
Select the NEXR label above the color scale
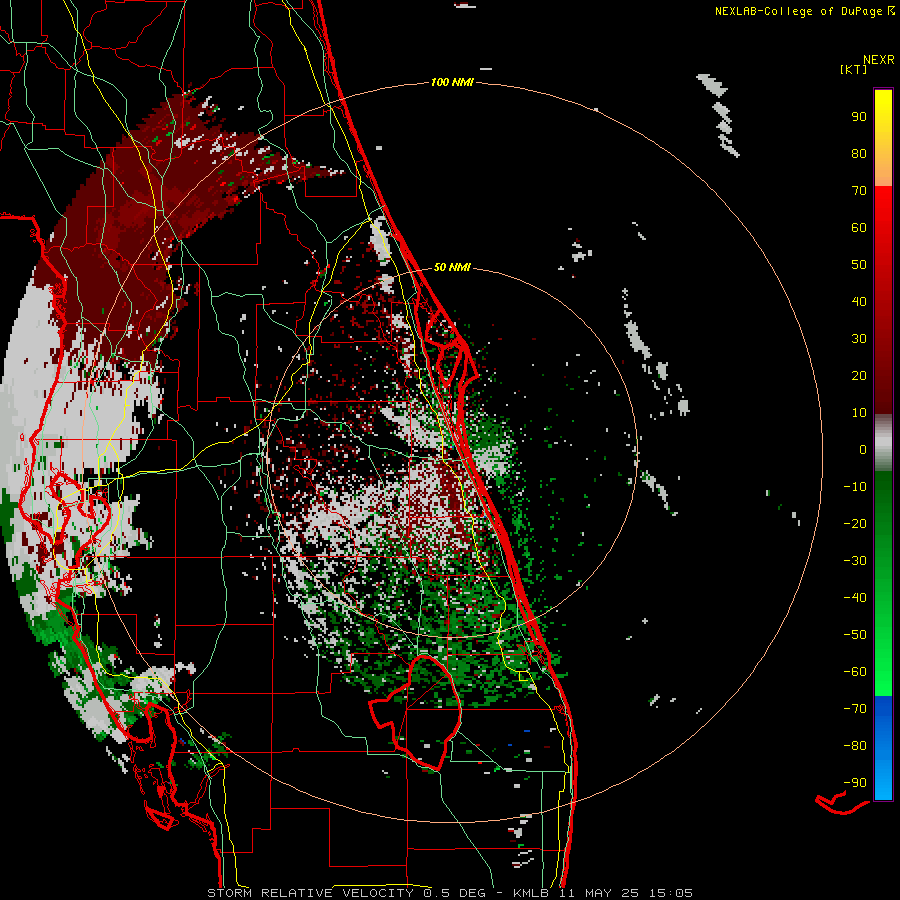click(878, 59)
